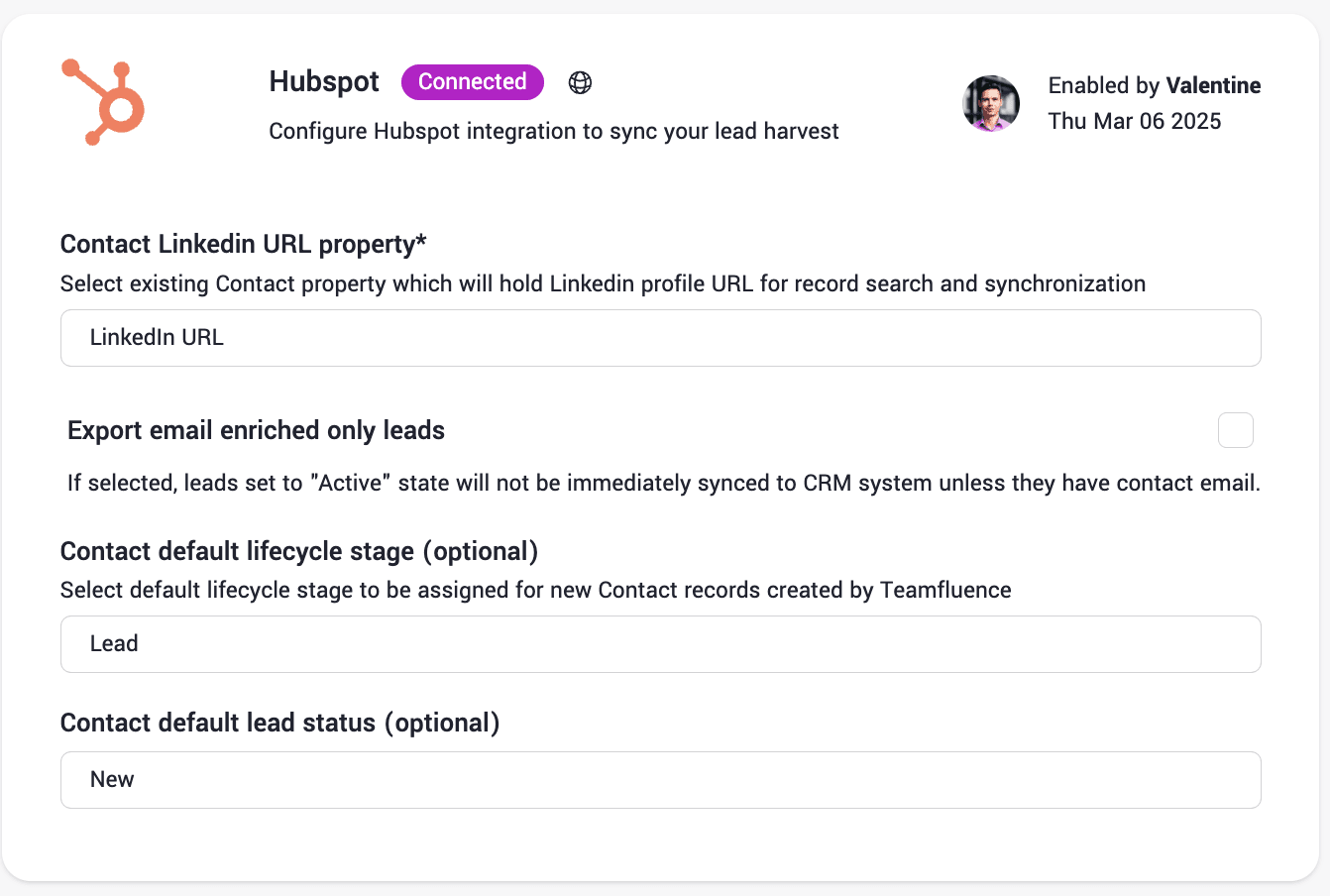Click the Active state sync explanation text
Screen dimensions: 1330x896
(663, 484)
